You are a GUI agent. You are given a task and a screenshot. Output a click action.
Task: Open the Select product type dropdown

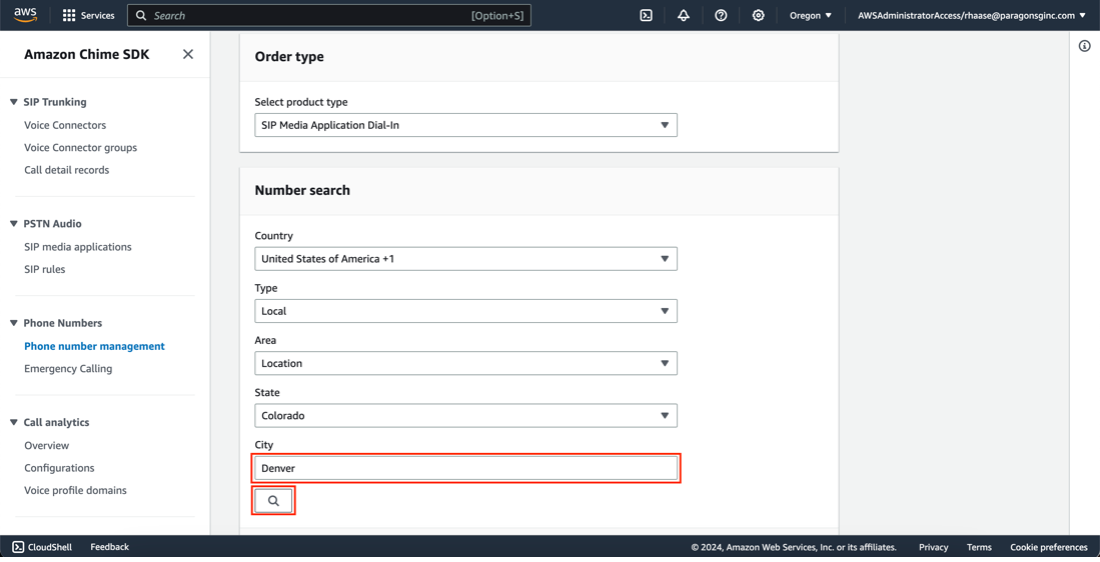coord(466,125)
